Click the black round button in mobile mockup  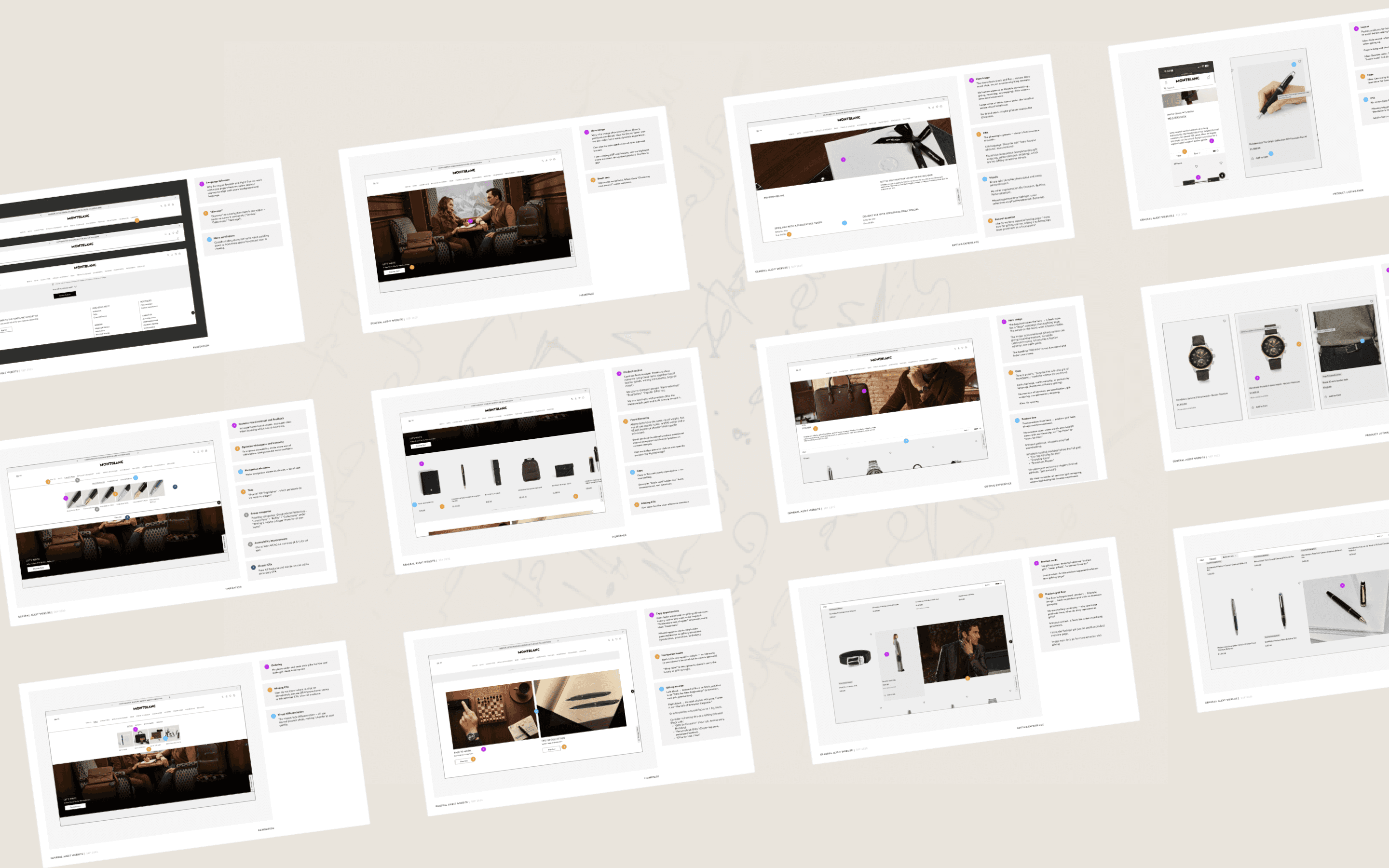pos(1223,176)
